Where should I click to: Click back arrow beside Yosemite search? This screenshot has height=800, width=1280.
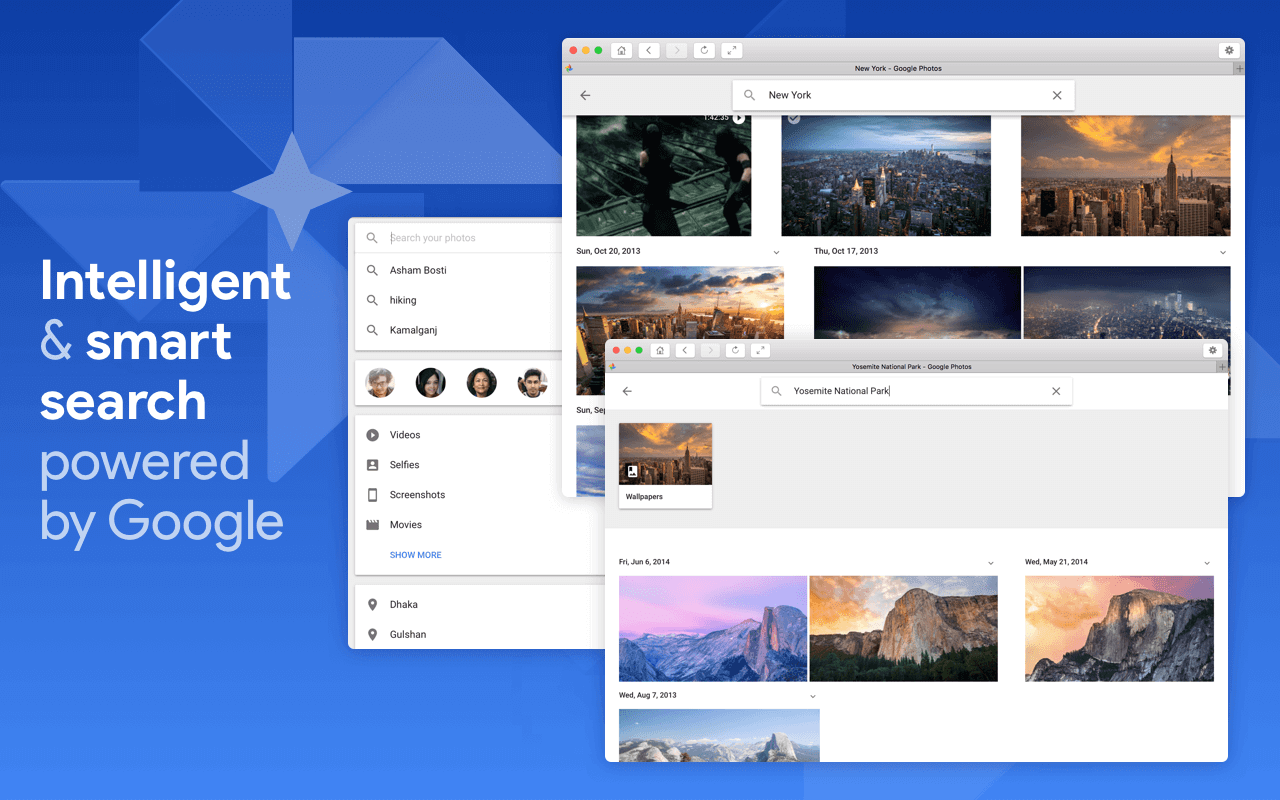tap(627, 391)
